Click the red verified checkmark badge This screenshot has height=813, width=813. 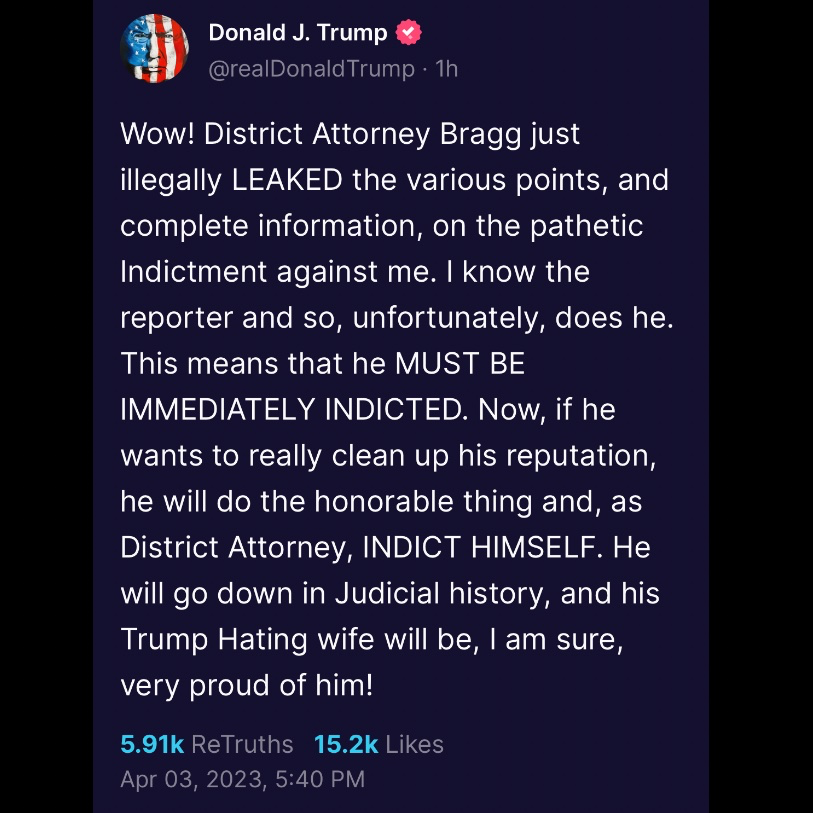pyautogui.click(x=409, y=33)
